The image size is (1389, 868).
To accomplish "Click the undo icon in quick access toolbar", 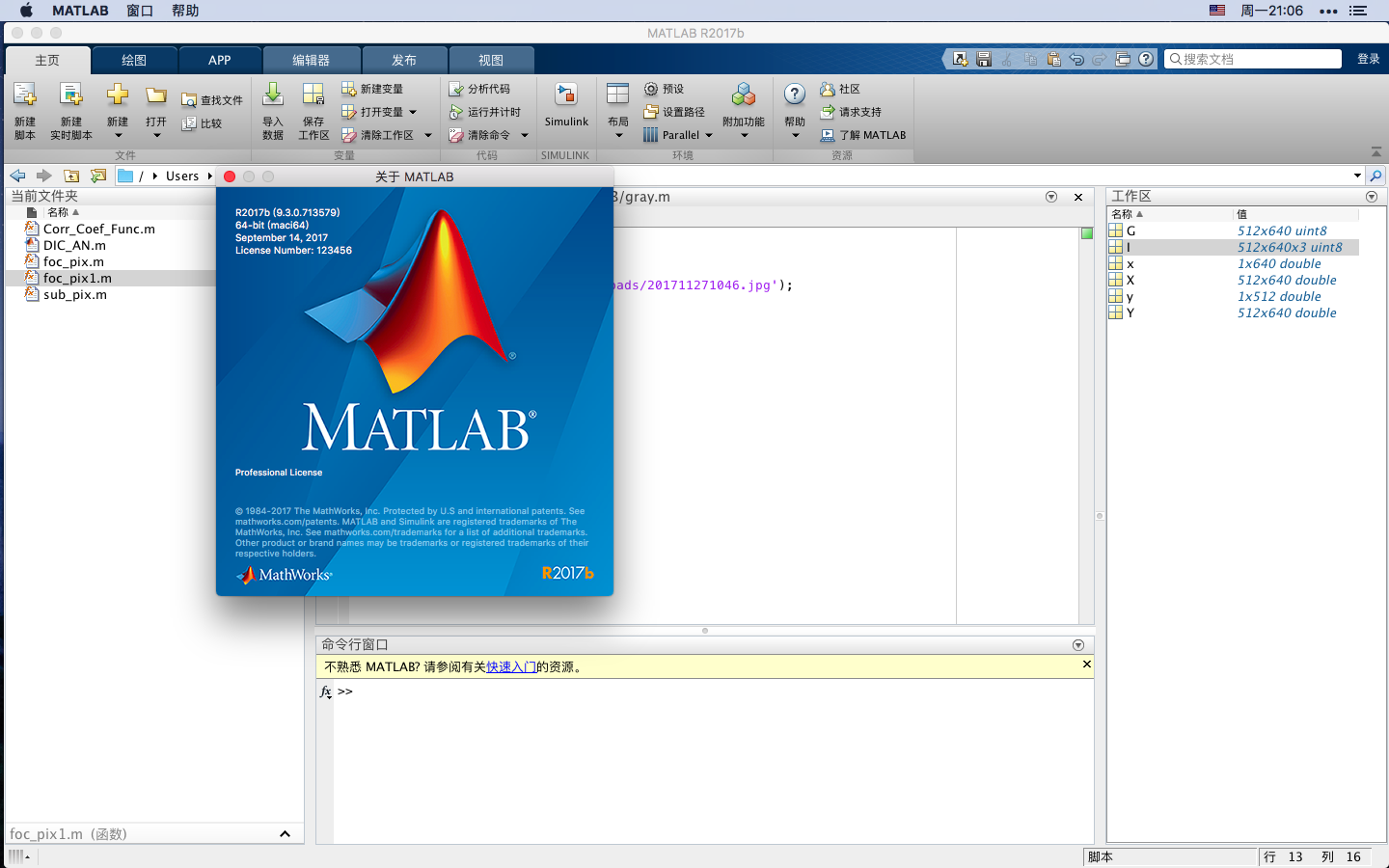I will 1076,59.
